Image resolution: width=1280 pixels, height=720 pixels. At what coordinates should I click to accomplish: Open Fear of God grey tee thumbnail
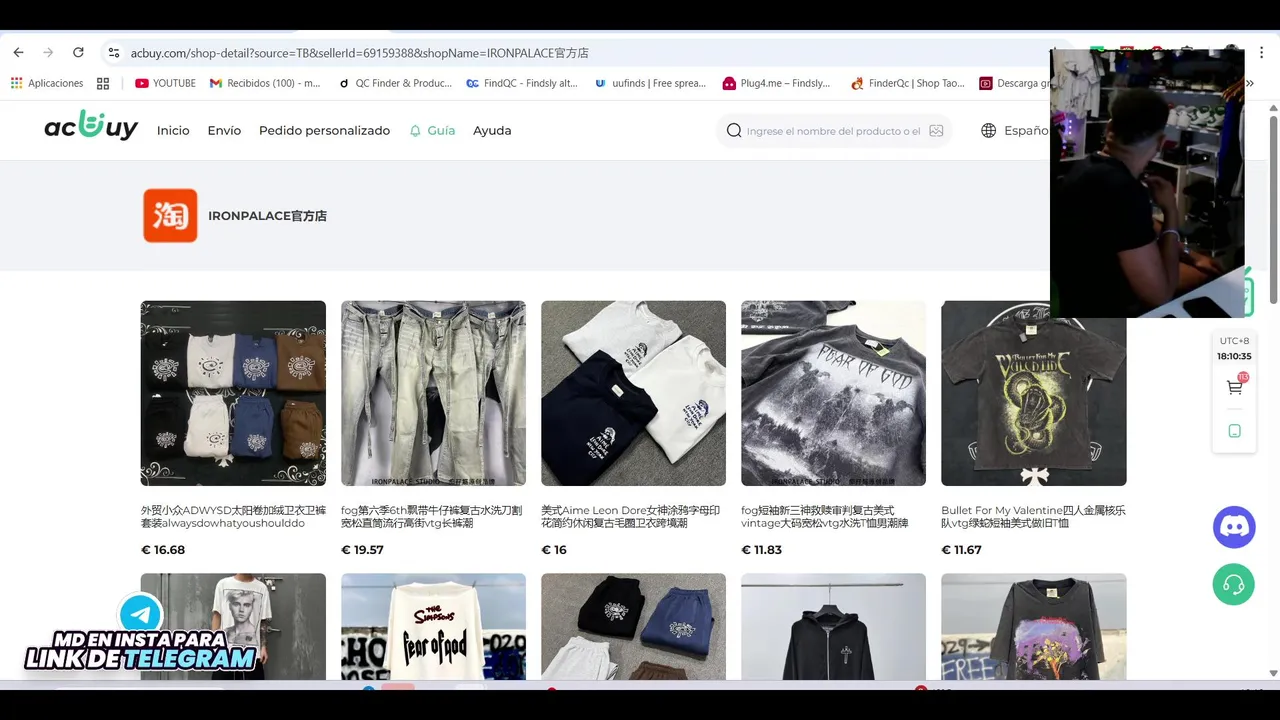point(833,393)
